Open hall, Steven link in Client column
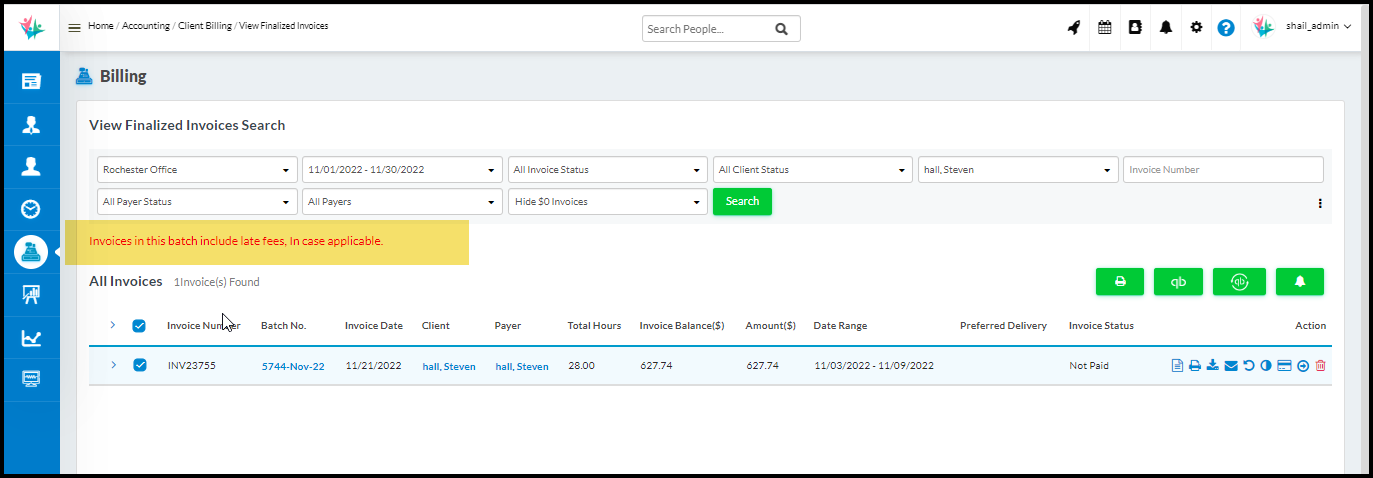 pos(449,366)
